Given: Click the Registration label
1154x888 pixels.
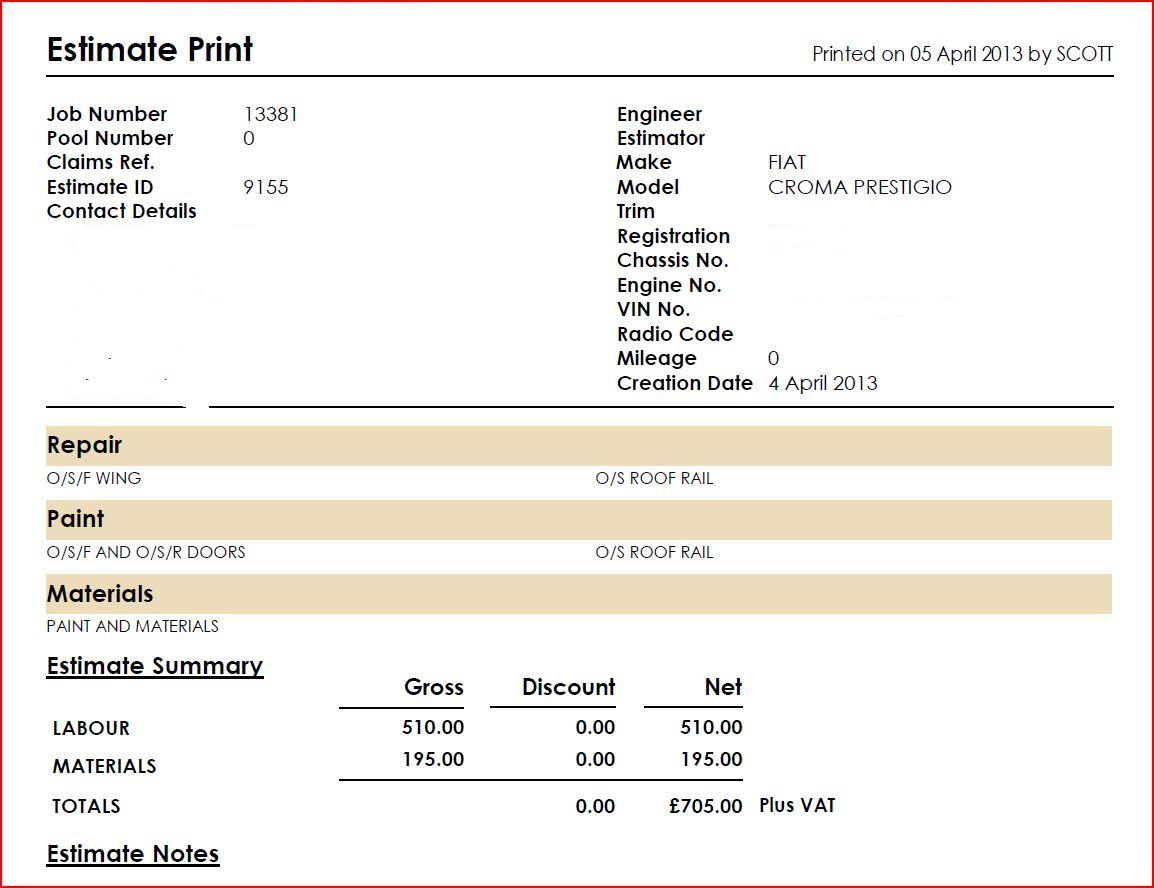Looking at the screenshot, I should 673,236.
